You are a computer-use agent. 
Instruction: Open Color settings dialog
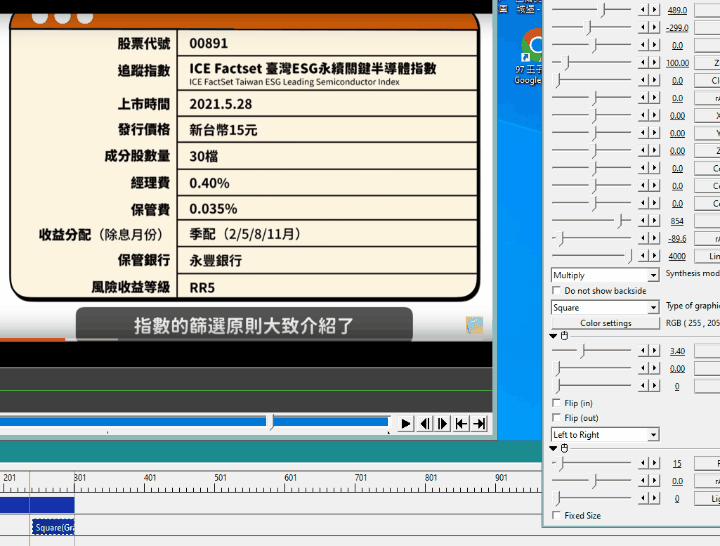pos(606,323)
